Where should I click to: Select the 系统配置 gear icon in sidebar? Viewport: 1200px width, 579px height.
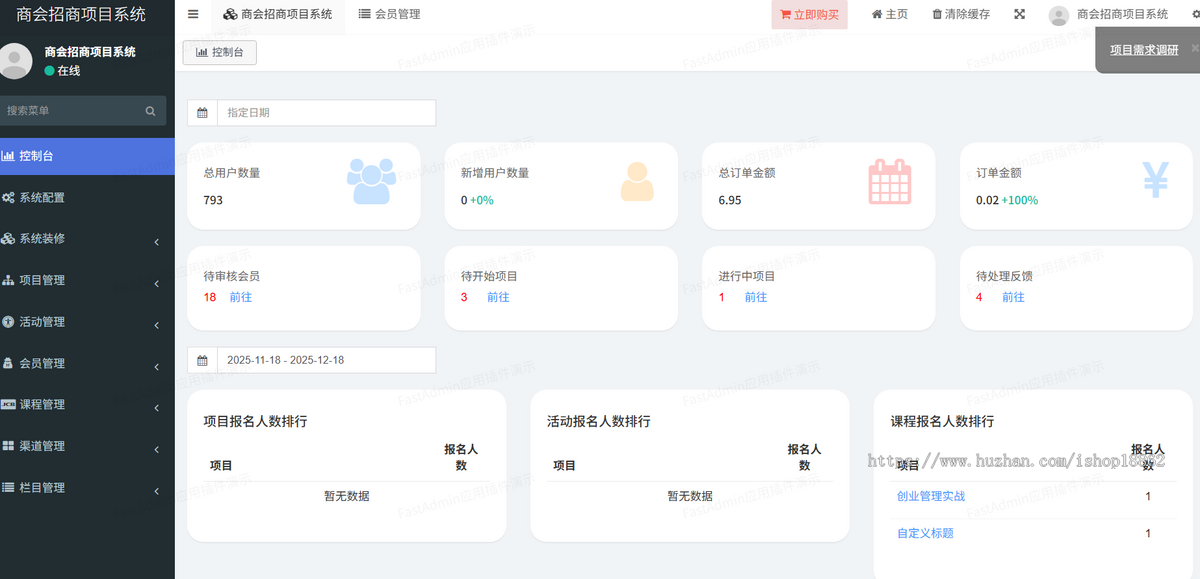click(x=12, y=197)
